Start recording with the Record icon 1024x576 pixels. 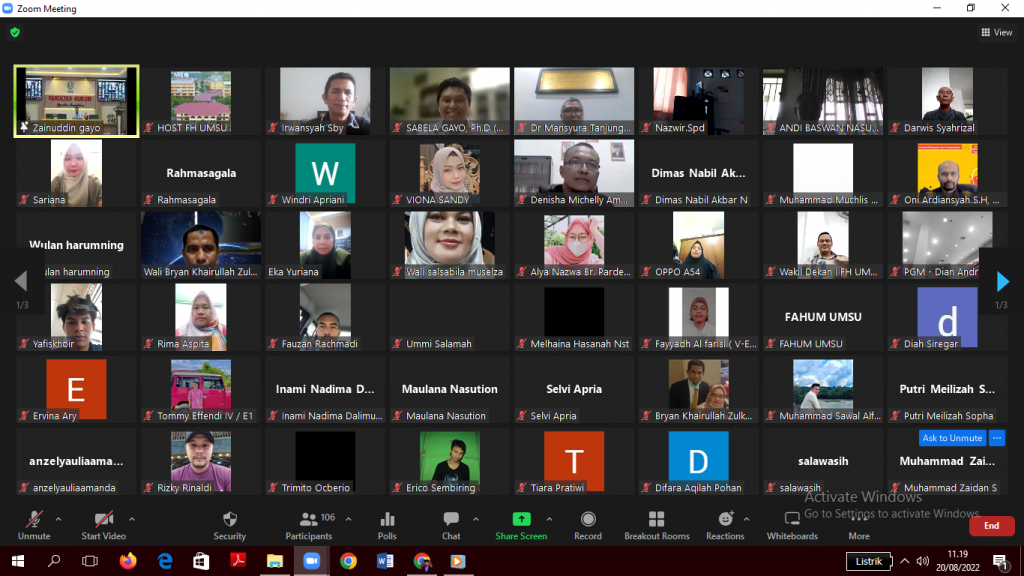click(x=588, y=524)
